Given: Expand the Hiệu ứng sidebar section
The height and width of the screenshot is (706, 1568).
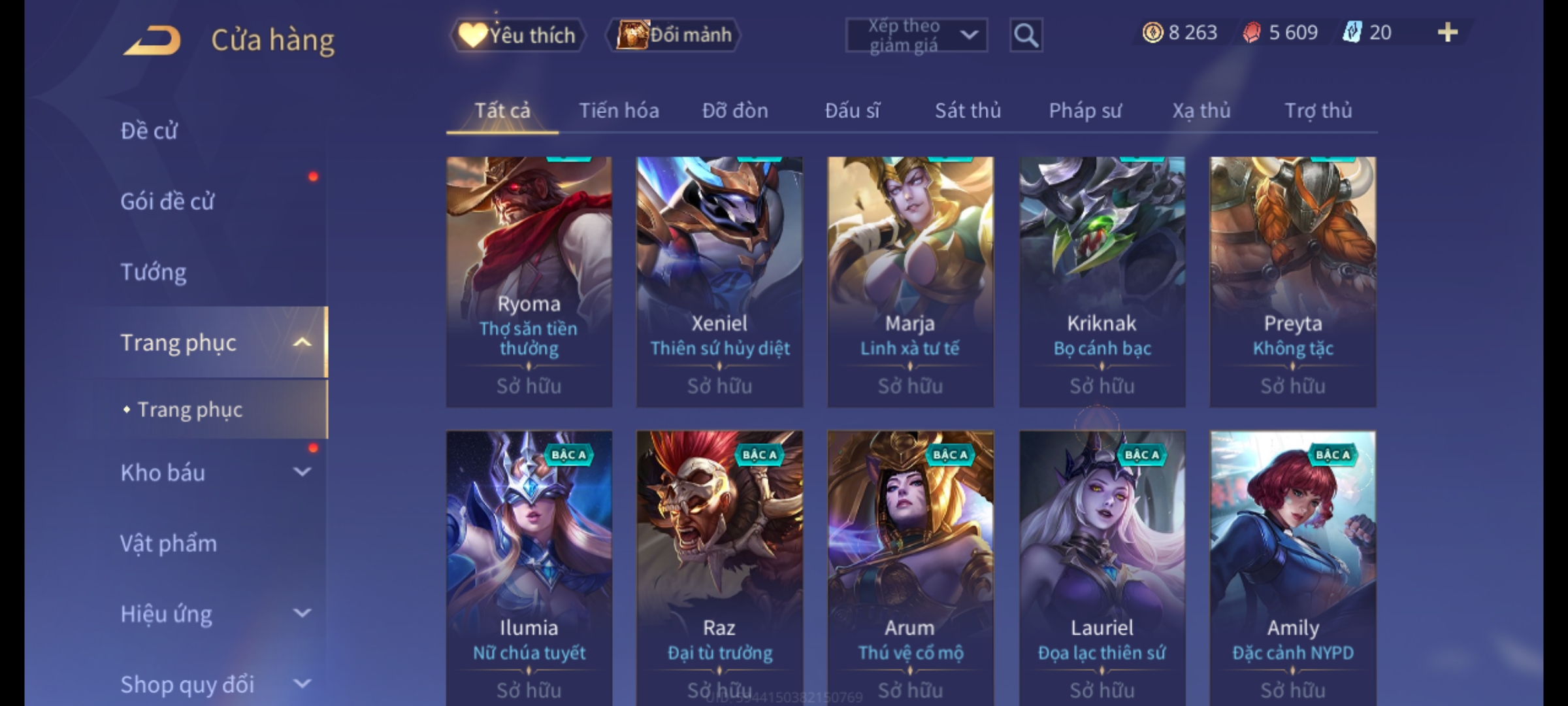Looking at the screenshot, I should (x=302, y=613).
